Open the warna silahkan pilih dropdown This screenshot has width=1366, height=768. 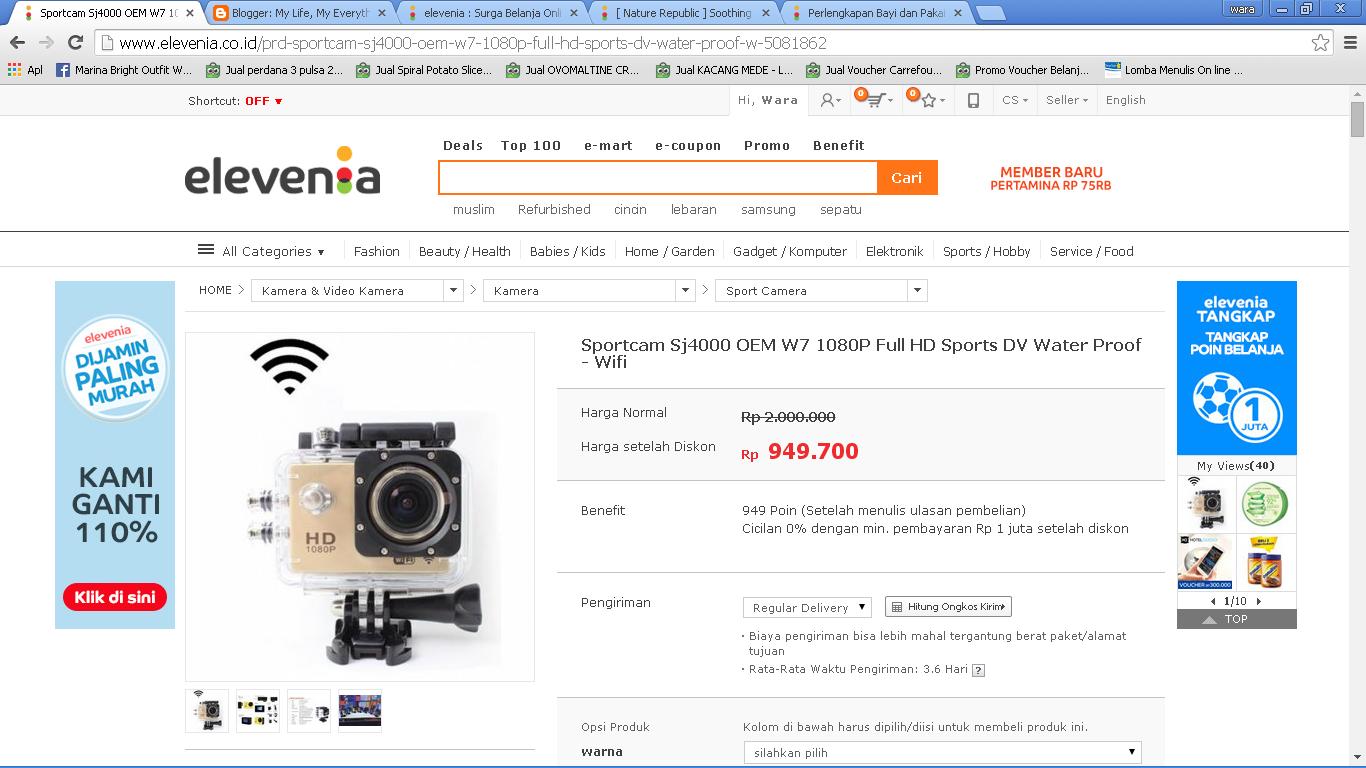point(942,752)
